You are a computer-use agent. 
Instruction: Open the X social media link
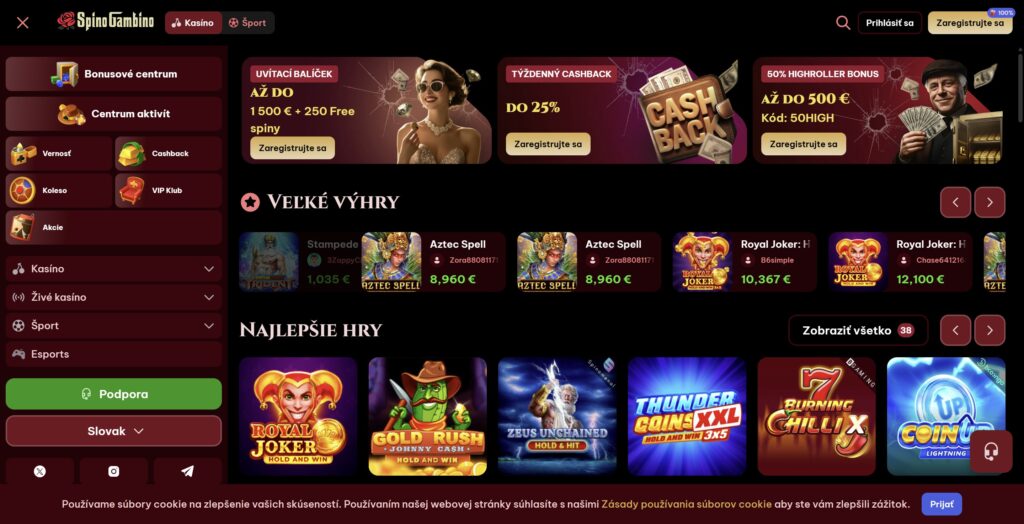pyautogui.click(x=40, y=471)
